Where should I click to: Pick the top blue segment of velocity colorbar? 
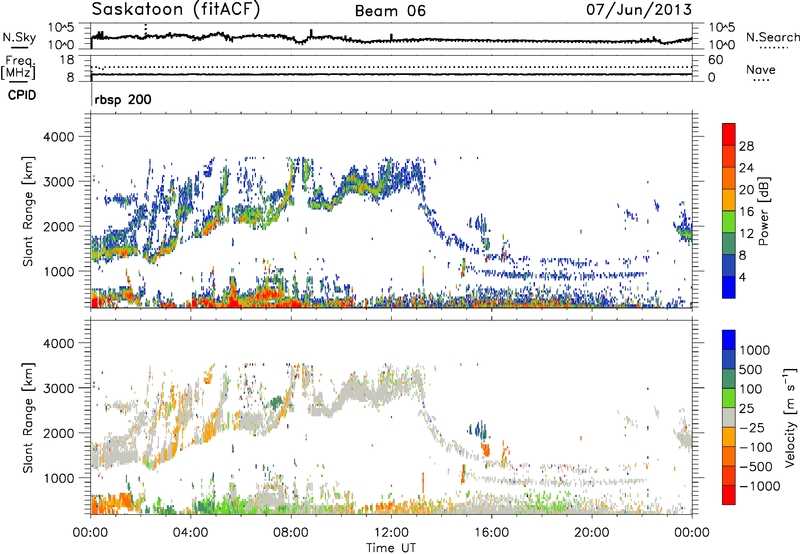click(729, 340)
